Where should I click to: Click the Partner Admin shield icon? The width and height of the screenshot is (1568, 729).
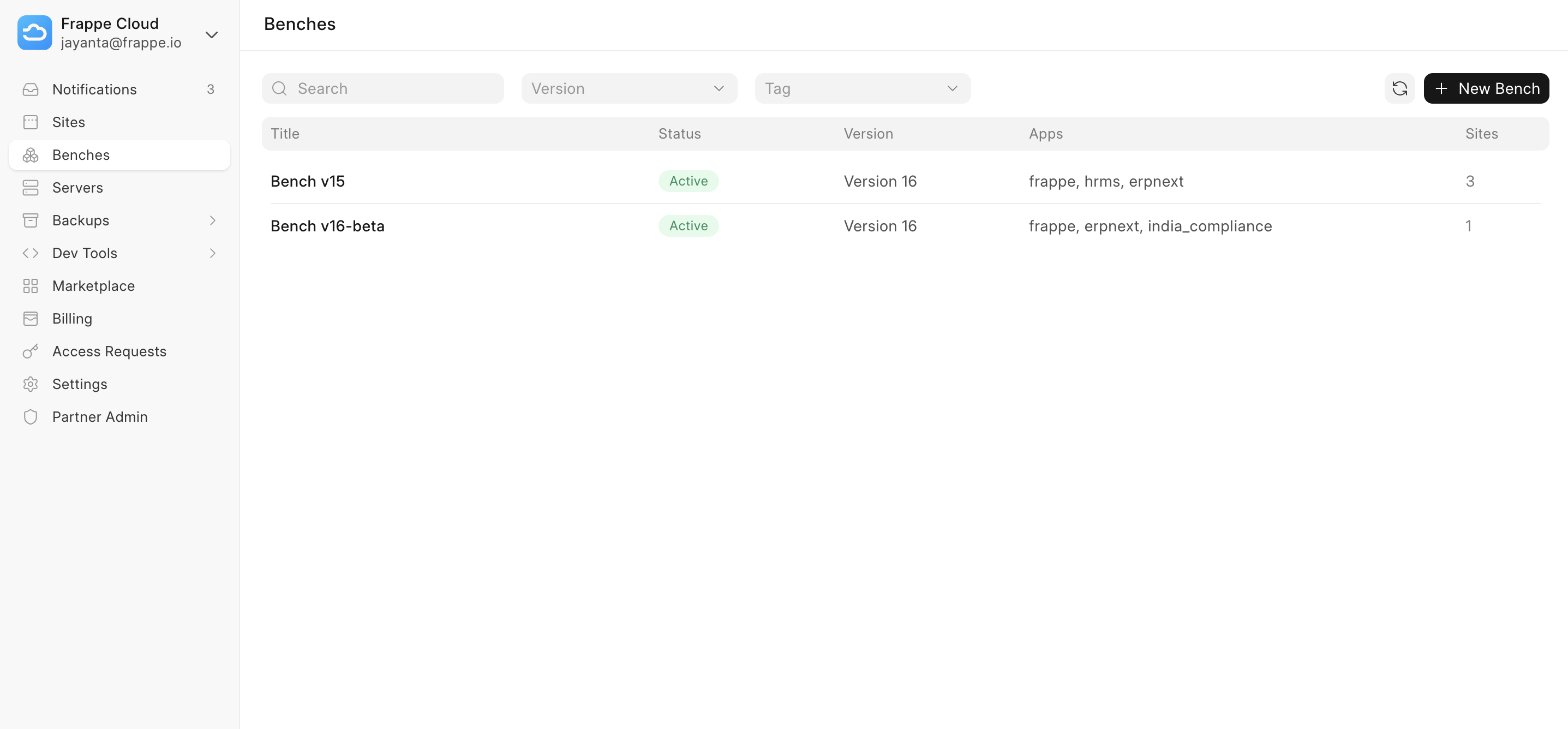[31, 417]
